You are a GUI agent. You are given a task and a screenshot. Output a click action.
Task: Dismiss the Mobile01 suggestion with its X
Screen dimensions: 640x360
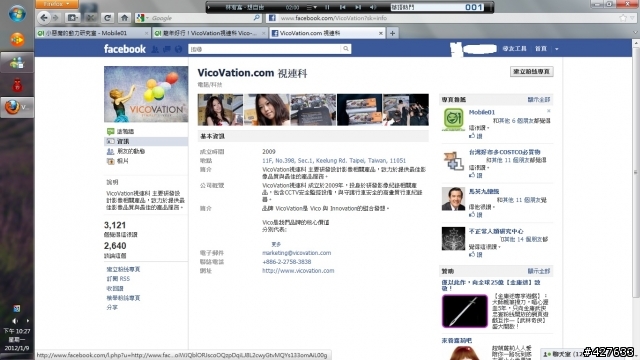pyautogui.click(x=549, y=111)
